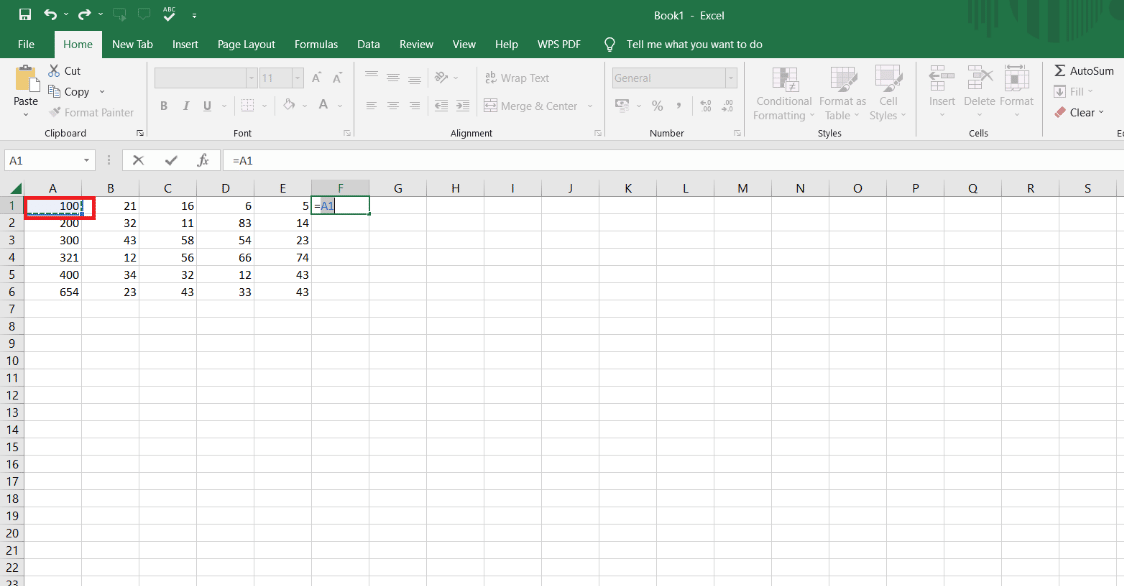
Task: Toggle Bold formatting
Action: (164, 105)
